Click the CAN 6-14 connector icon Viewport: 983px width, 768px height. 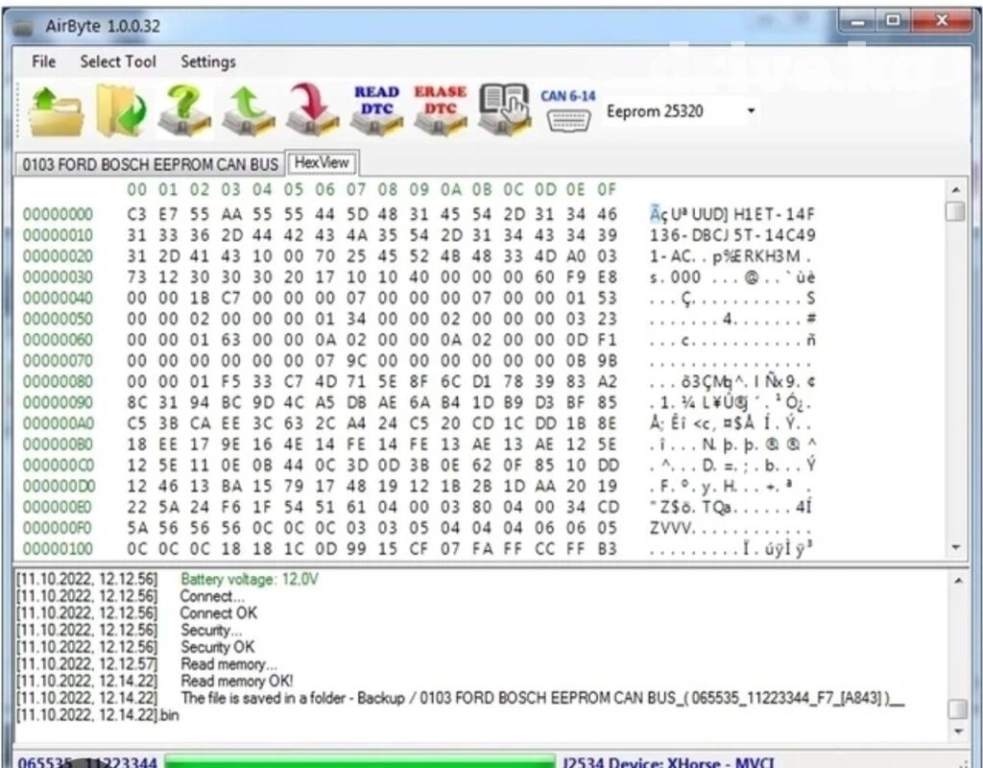tap(568, 110)
